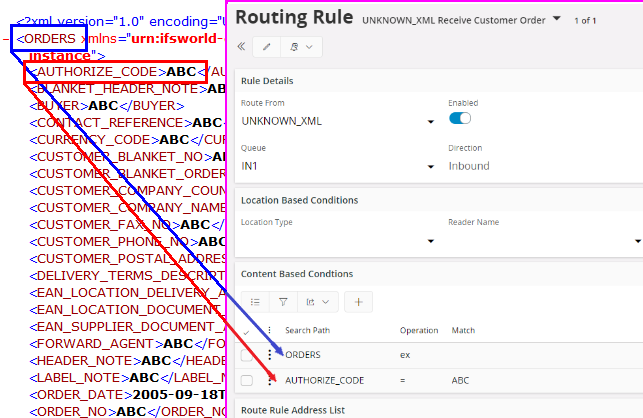Viewport: 643px width, 418px height.
Task: Toggle the Enabled switch
Action: point(460,119)
